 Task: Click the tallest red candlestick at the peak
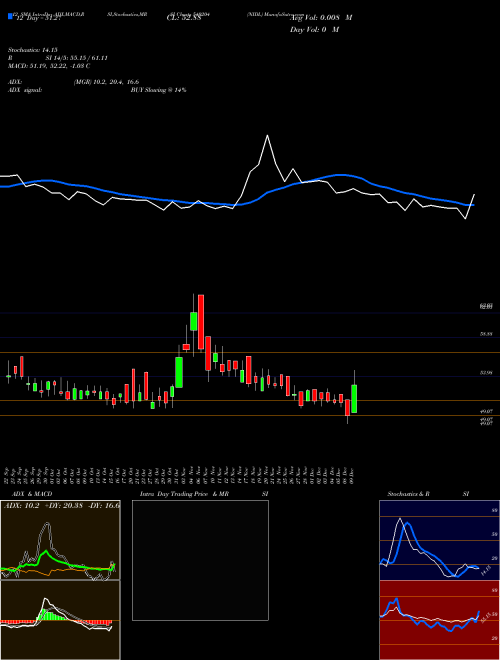[x=201, y=322]
